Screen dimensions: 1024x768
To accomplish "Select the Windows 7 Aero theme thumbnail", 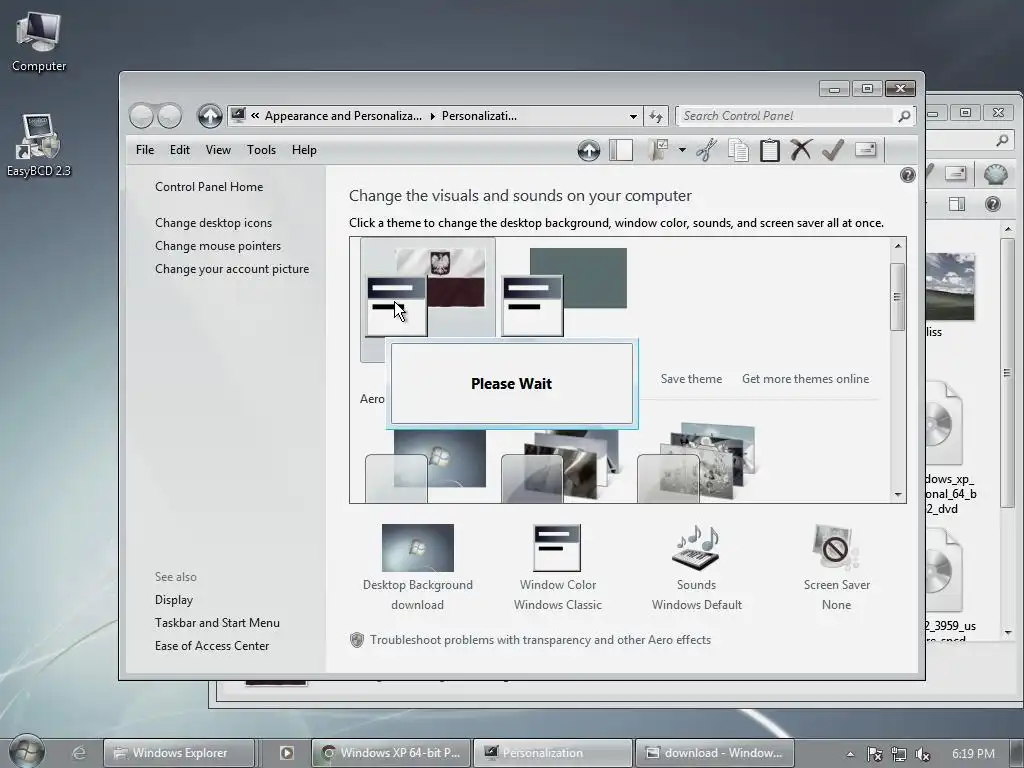I will [426, 465].
